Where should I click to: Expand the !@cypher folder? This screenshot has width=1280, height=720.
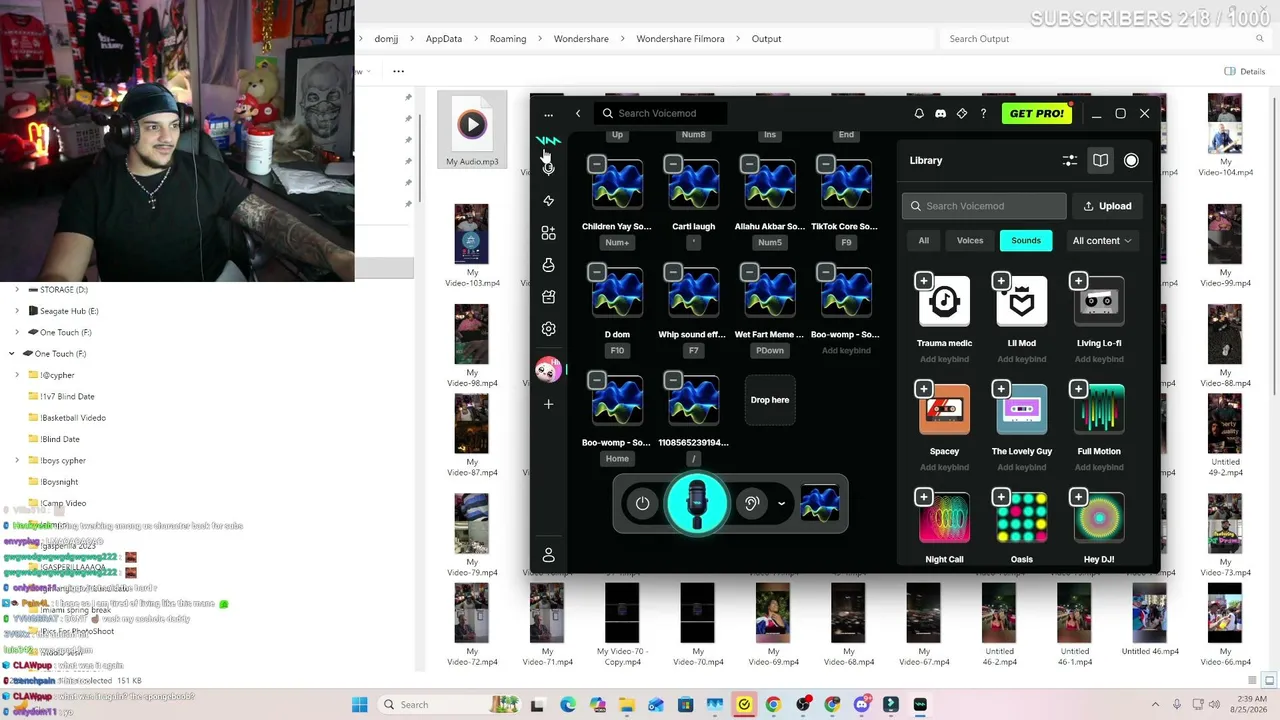pos(17,375)
